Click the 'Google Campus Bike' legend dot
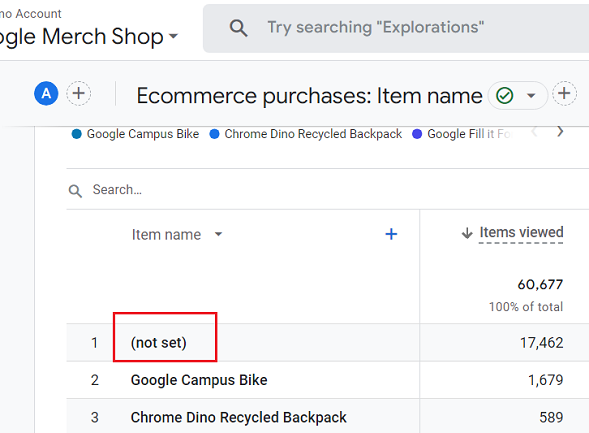The image size is (589, 433). click(76, 134)
